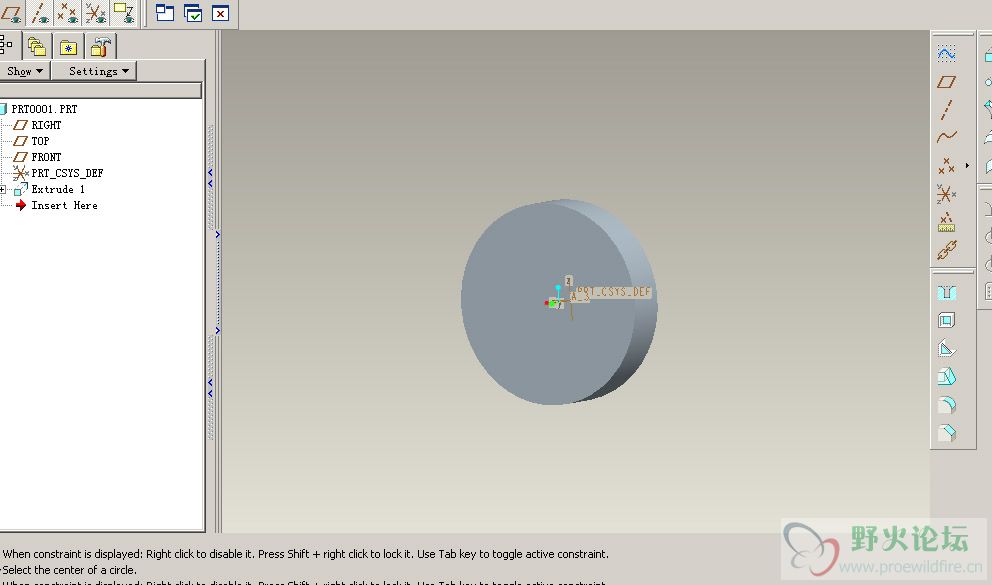Select the TOP datum plane in tree
This screenshot has height=585, width=992.
(x=39, y=141)
